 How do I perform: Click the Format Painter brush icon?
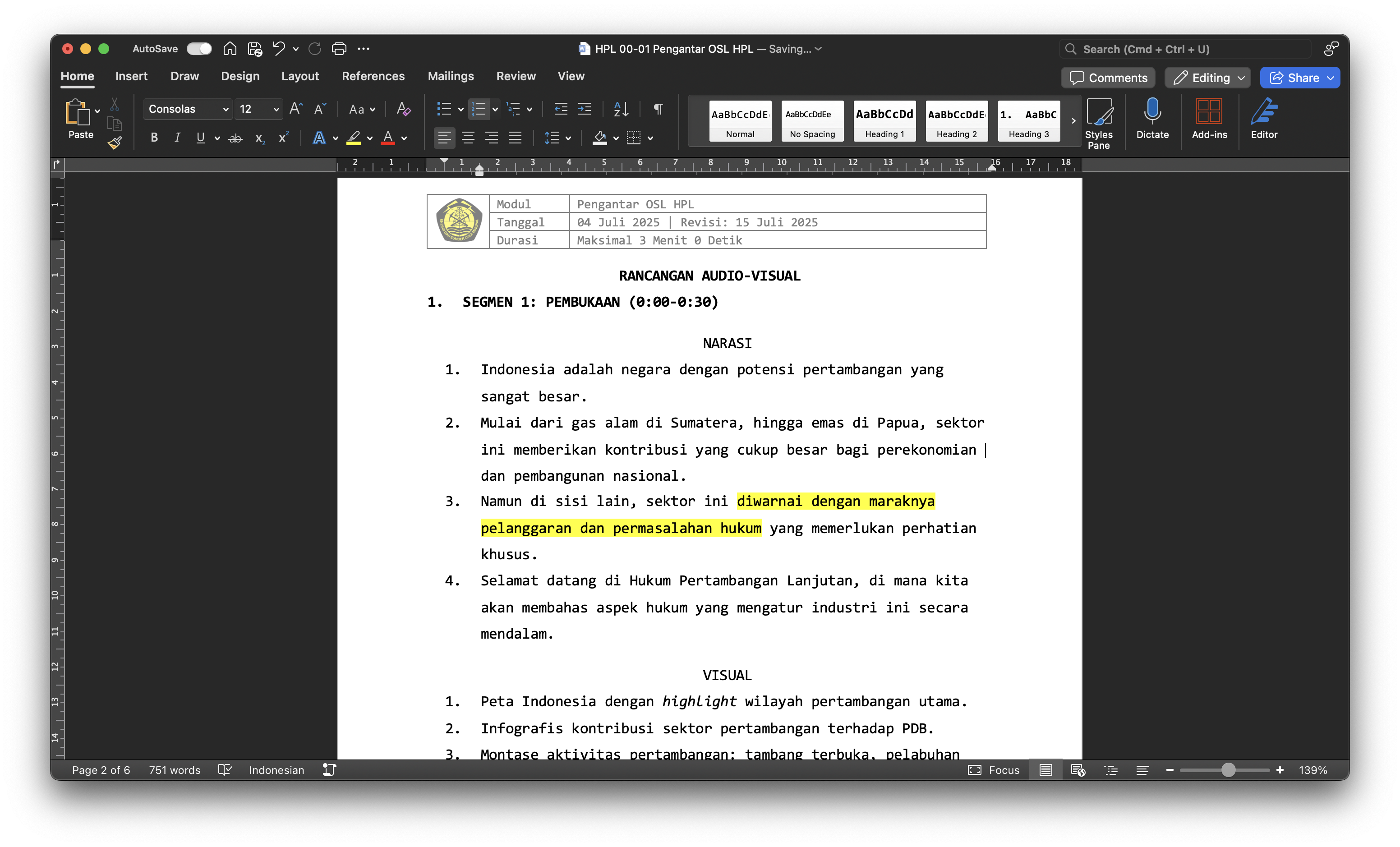(x=115, y=143)
